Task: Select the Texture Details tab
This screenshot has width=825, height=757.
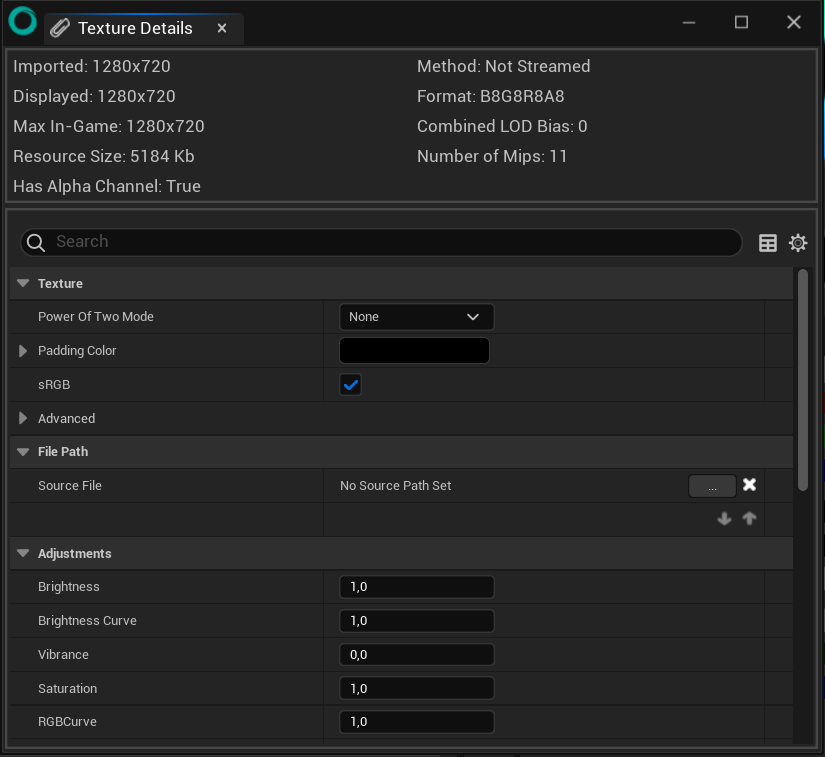Action: [135, 28]
